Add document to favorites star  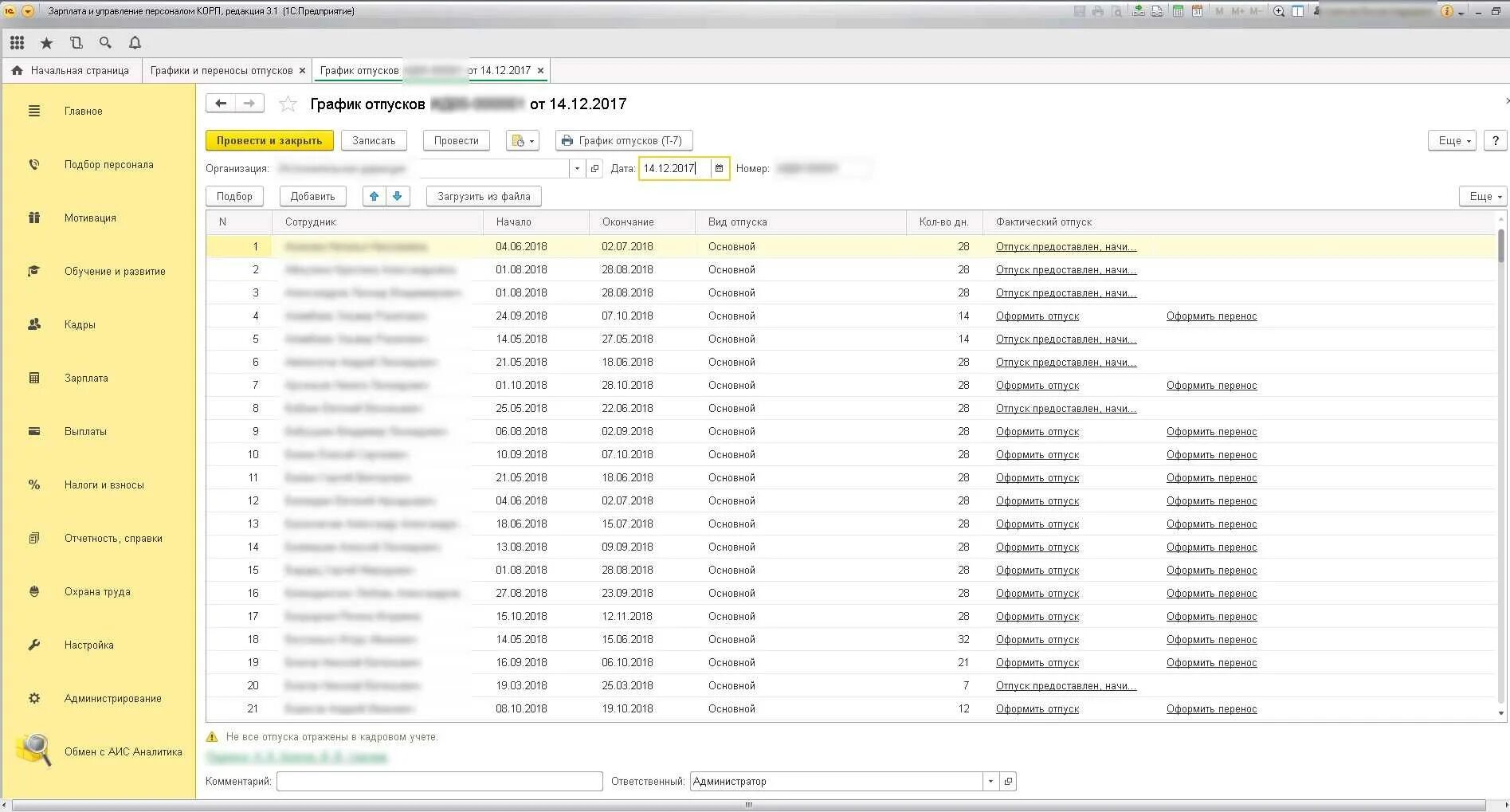coord(288,104)
